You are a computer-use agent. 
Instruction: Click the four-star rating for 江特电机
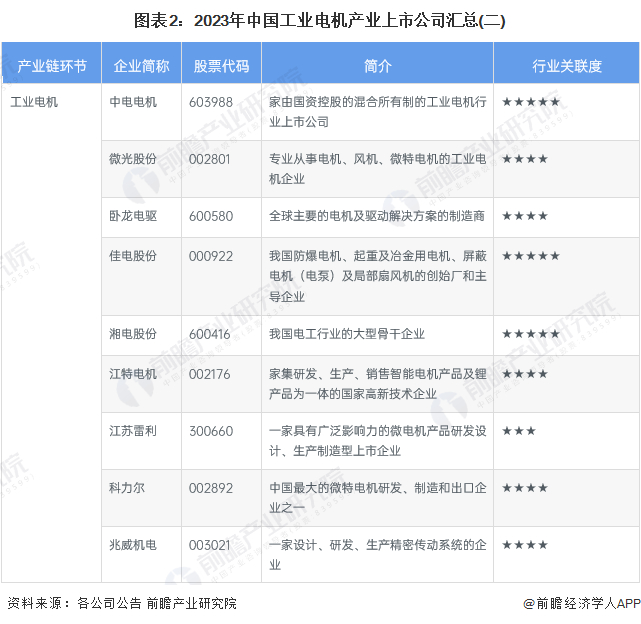[x=524, y=374]
